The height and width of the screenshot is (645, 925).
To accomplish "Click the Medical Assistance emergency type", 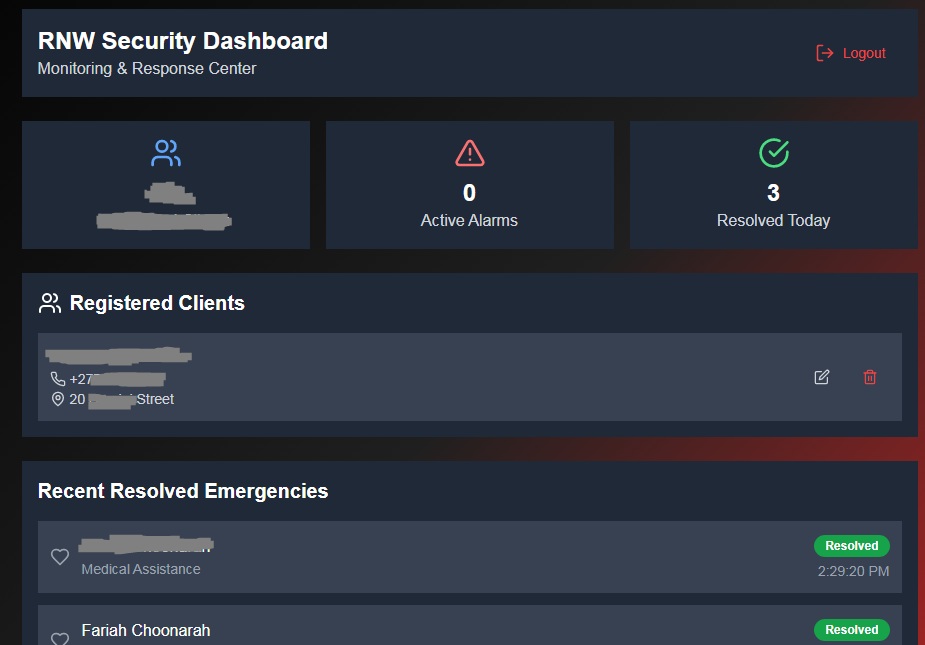I will coord(141,569).
